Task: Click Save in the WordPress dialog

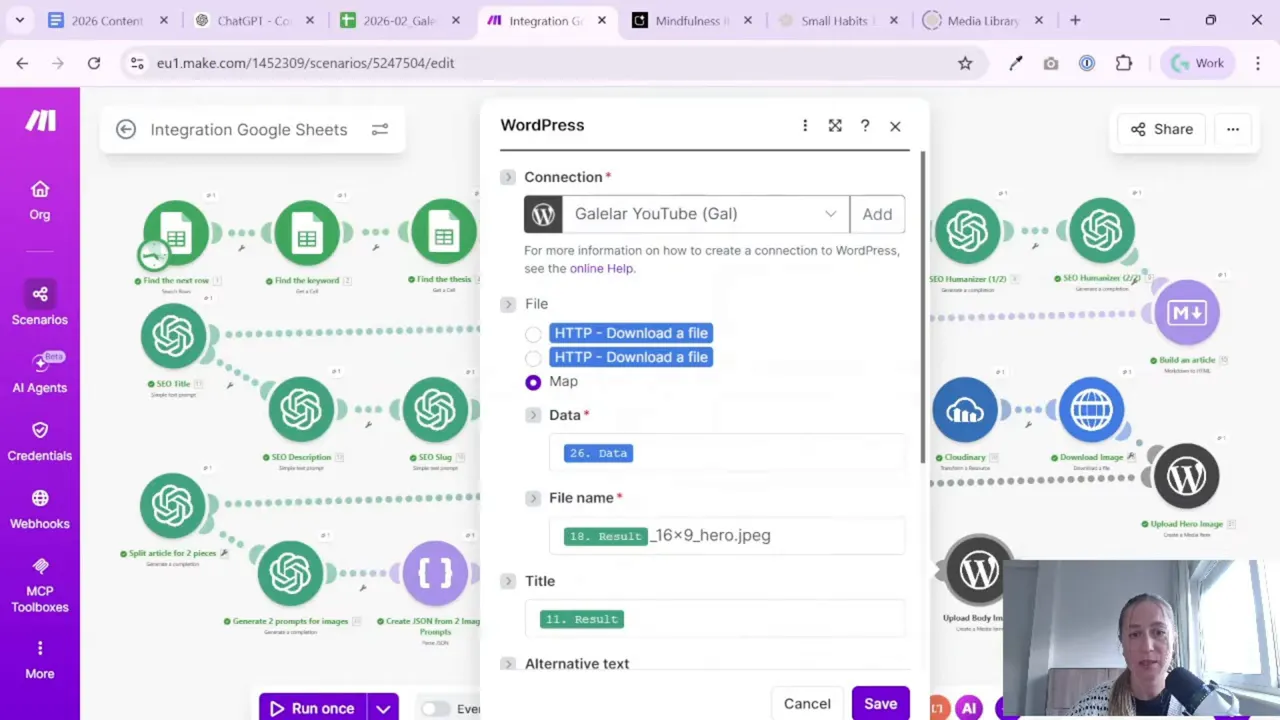Action: click(880, 704)
